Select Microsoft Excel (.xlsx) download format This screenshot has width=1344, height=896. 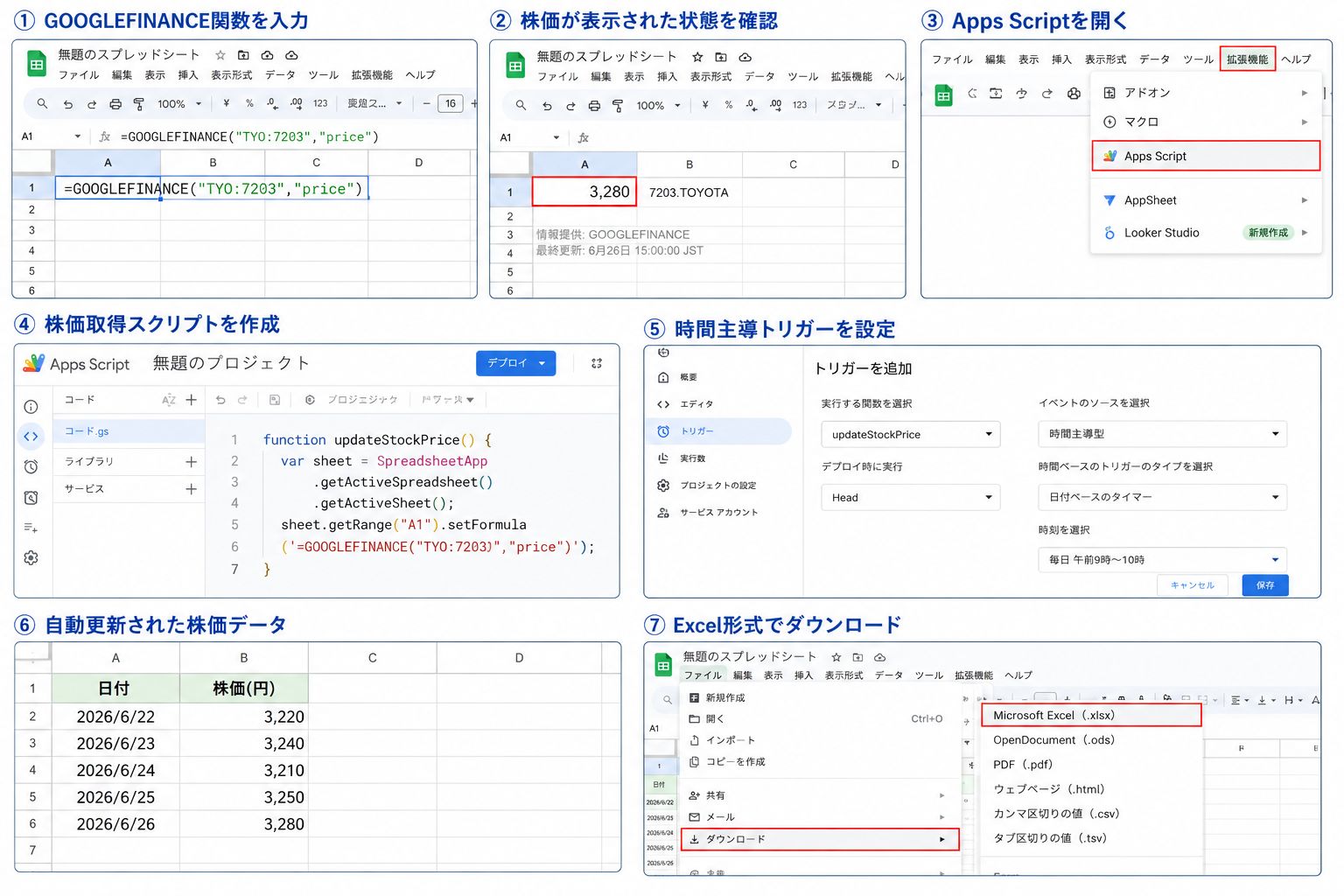click(1091, 715)
